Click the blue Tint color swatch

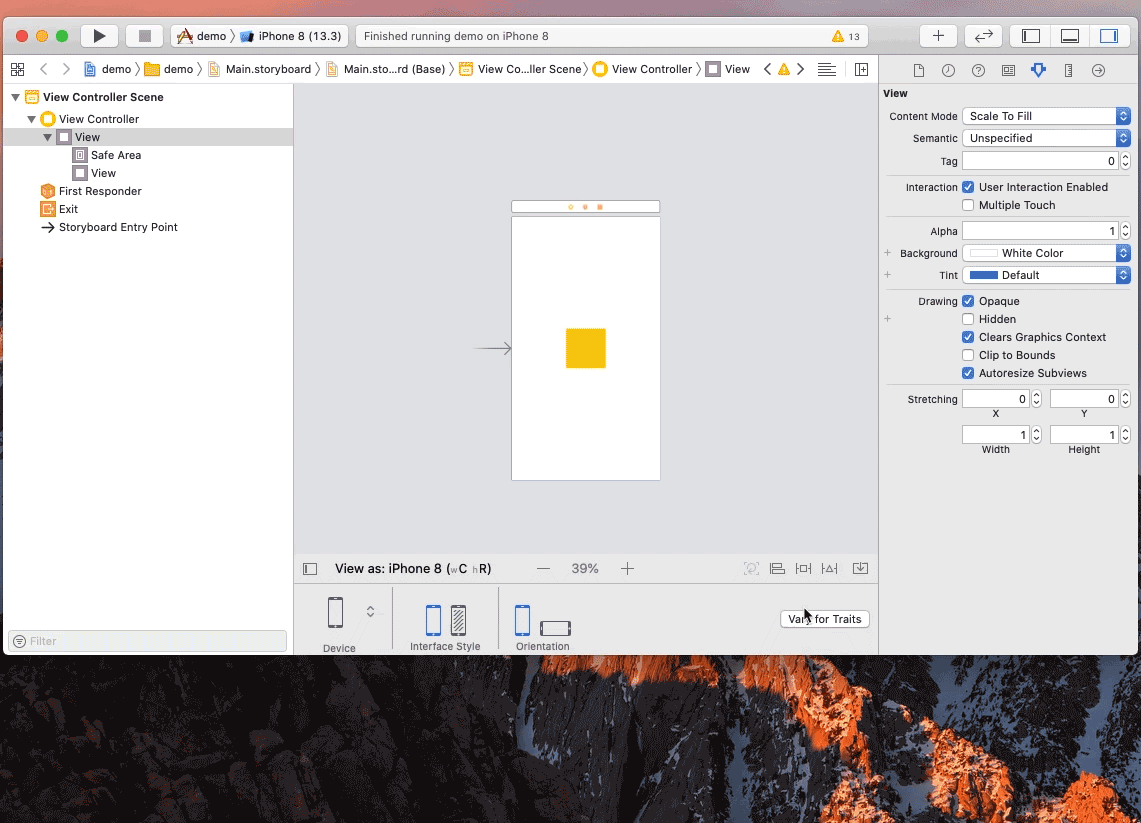983,275
